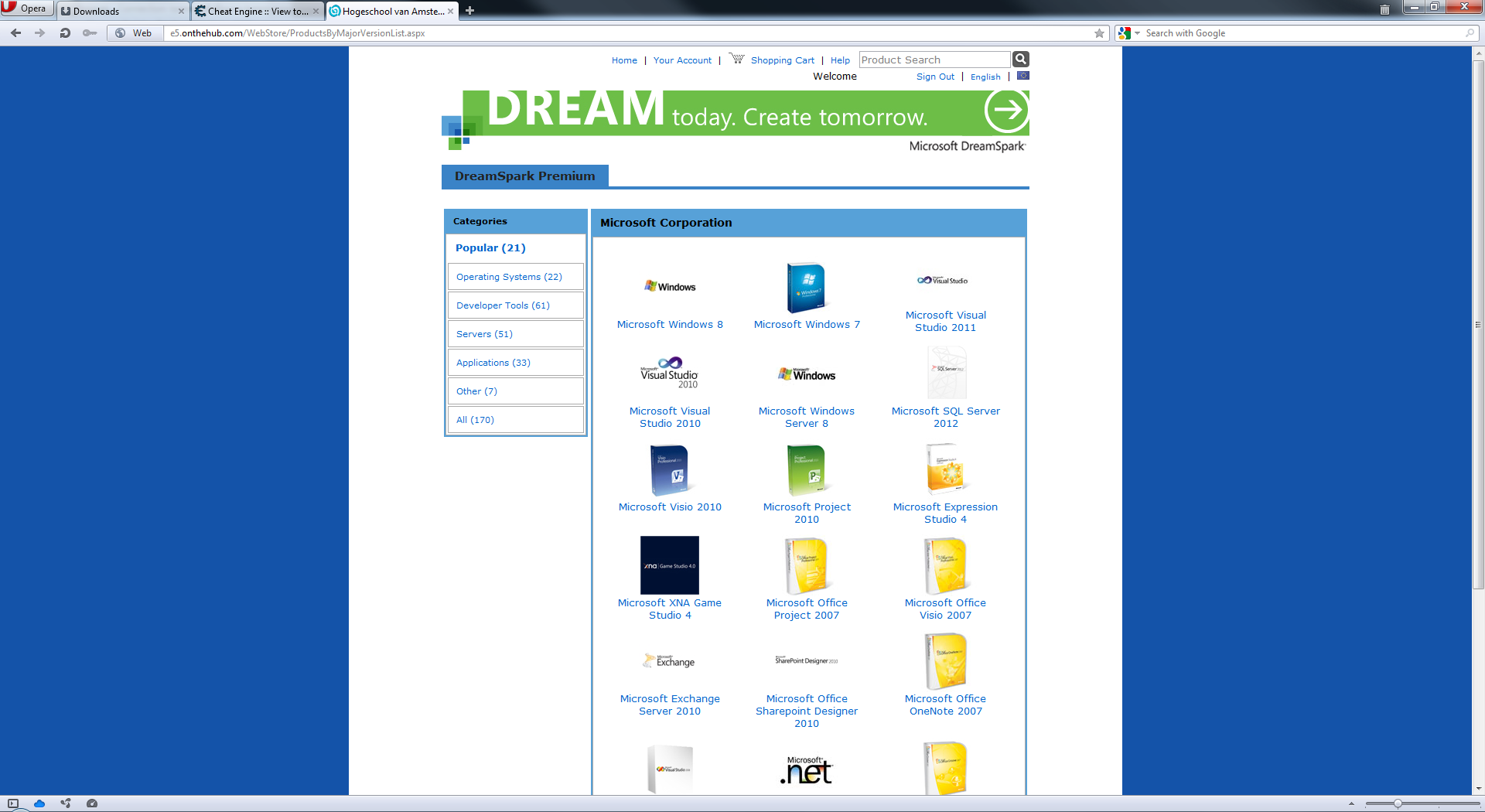Click inside the Product Search input field
The height and width of the screenshot is (812, 1485).
pos(934,59)
